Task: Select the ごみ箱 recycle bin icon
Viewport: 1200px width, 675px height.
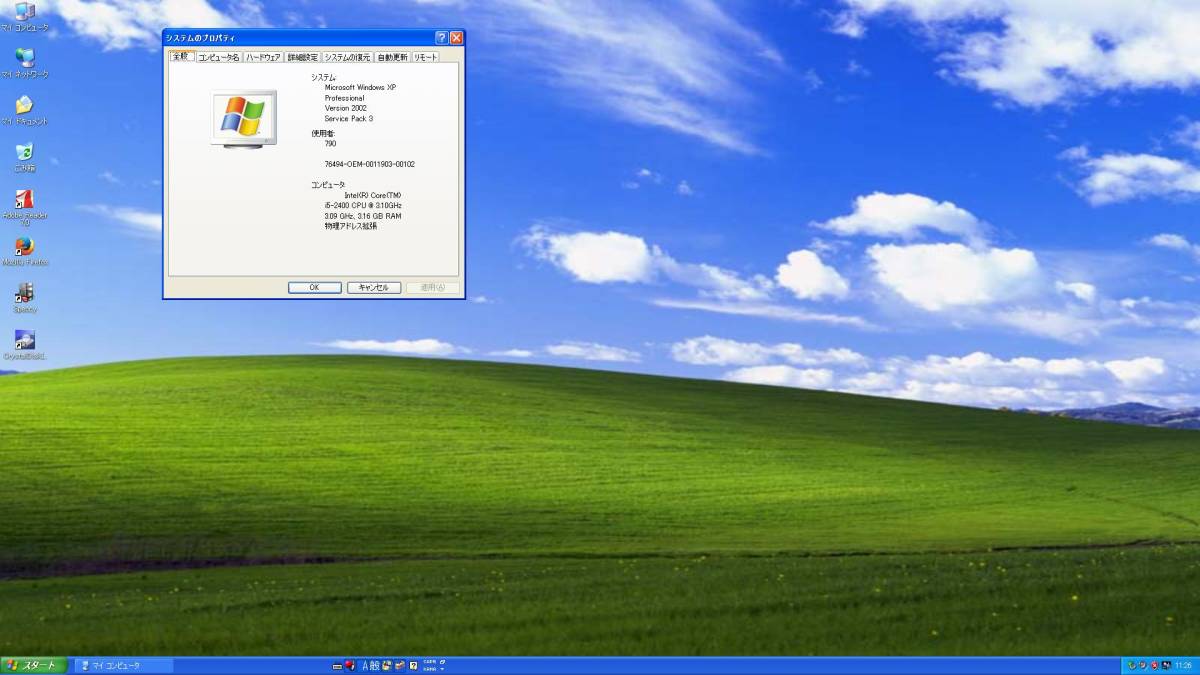Action: click(x=24, y=158)
